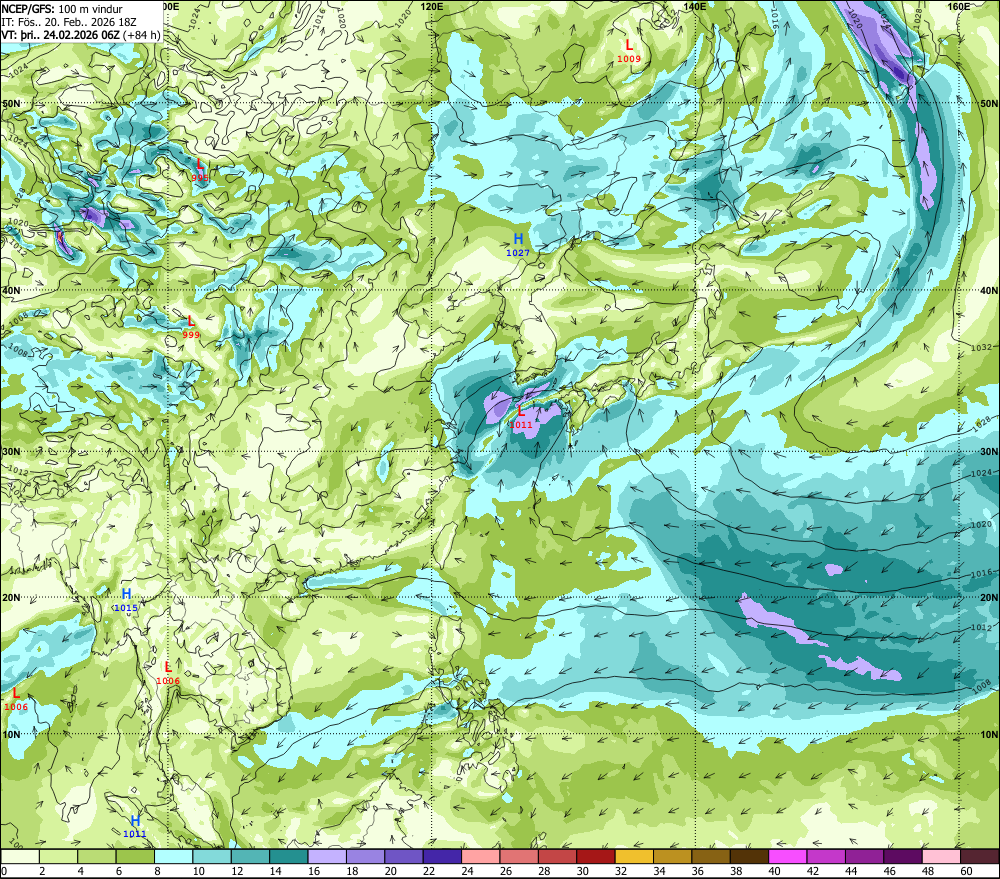1000x879 pixels.
Task: Click the H 1011 high pressure marker
Action: (135, 825)
